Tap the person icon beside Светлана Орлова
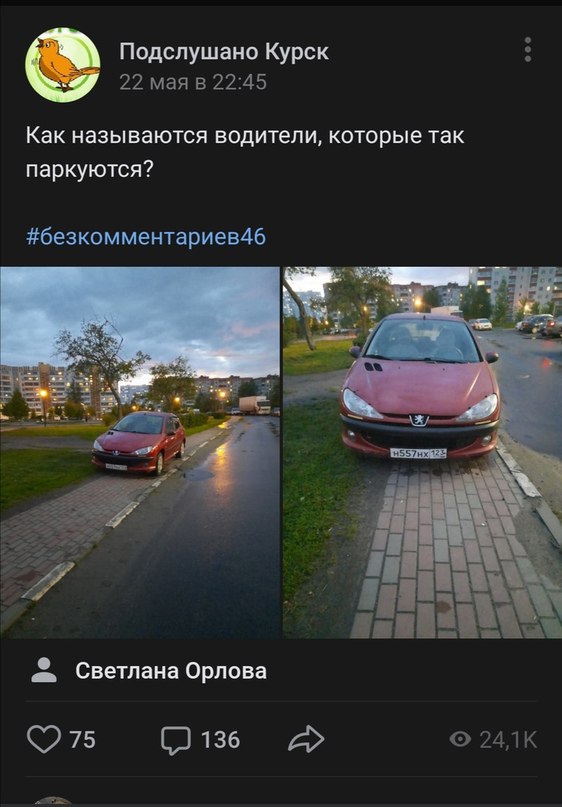 point(44,670)
